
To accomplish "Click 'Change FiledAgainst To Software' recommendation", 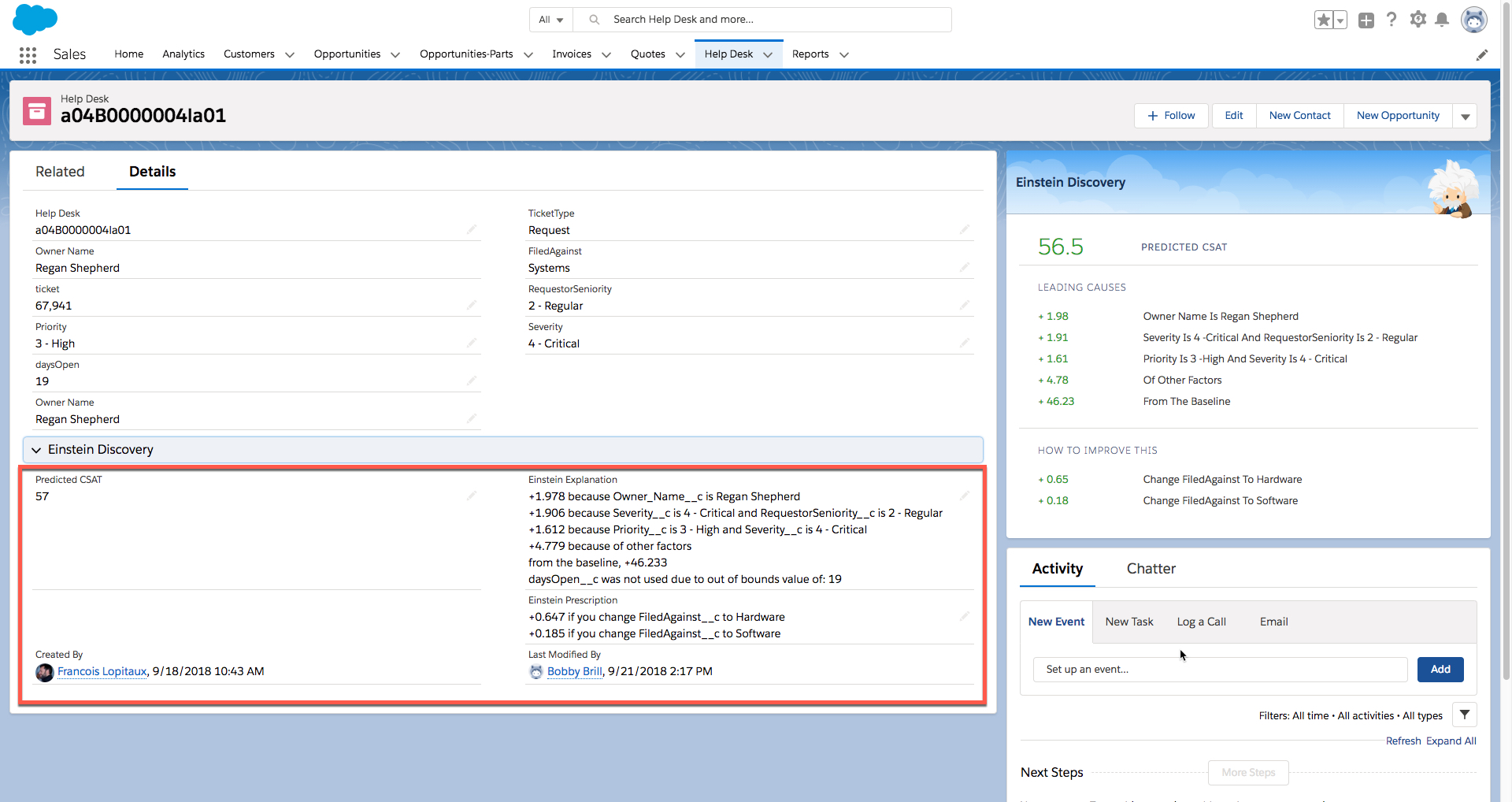I will point(1221,501).
